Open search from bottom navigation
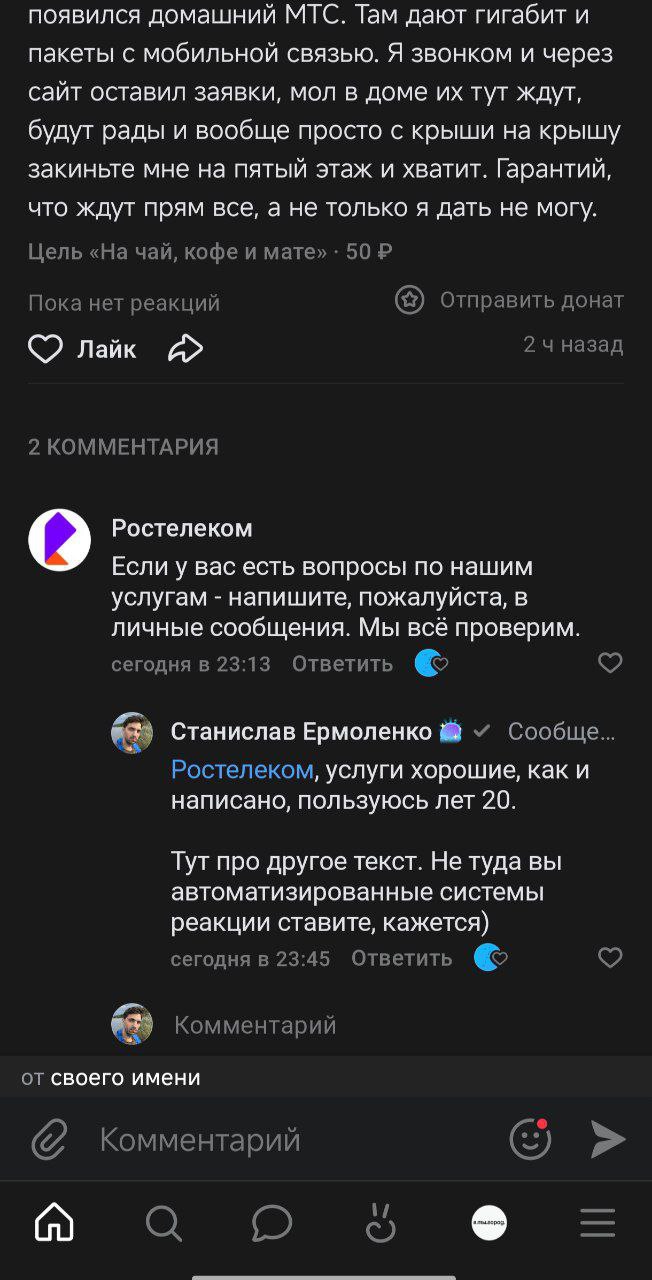Image resolution: width=652 pixels, height=1280 pixels. tap(163, 1222)
